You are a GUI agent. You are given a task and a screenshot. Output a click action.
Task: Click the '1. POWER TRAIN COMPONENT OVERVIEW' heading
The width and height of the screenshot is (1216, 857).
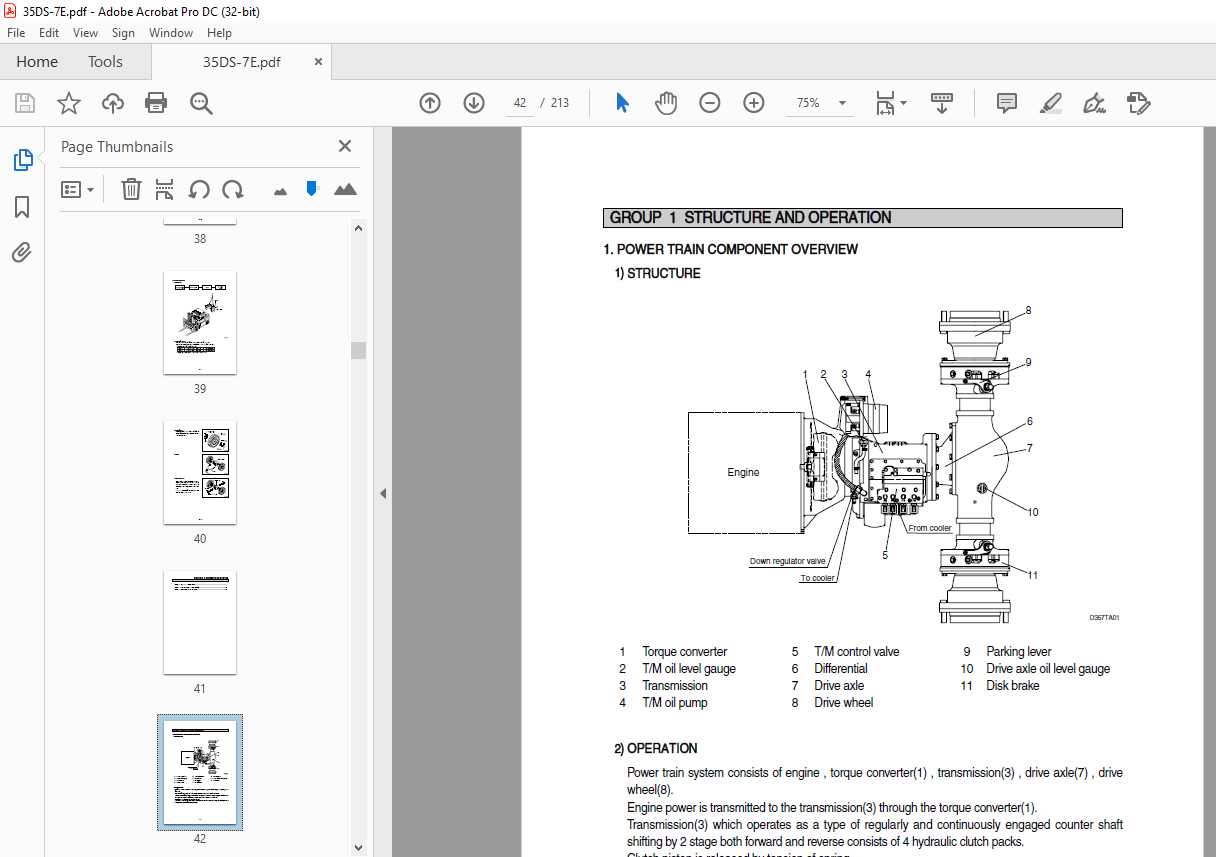[731, 249]
